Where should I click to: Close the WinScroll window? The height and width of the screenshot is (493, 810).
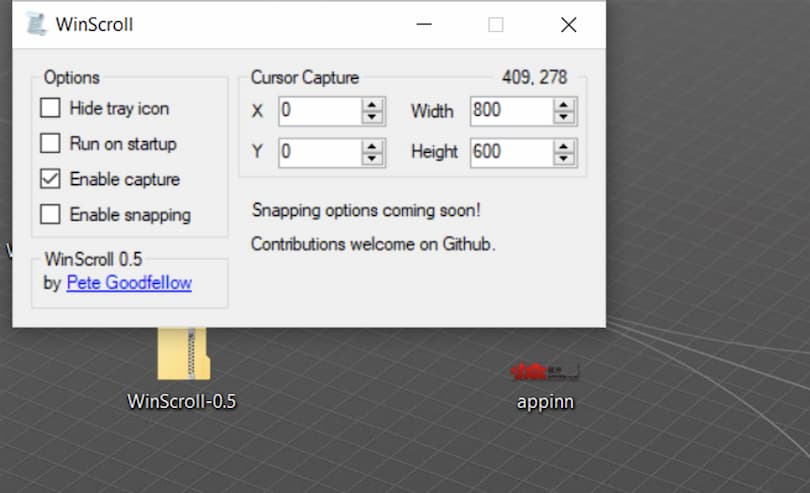[x=568, y=25]
